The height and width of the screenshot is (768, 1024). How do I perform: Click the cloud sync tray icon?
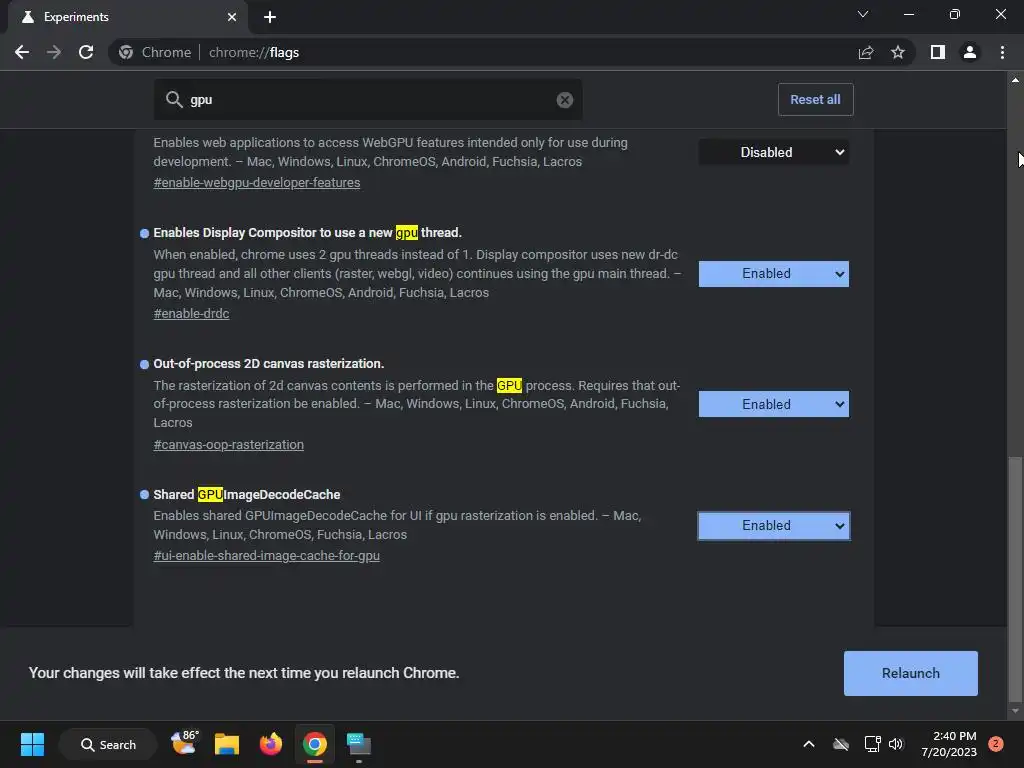pyautogui.click(x=841, y=744)
